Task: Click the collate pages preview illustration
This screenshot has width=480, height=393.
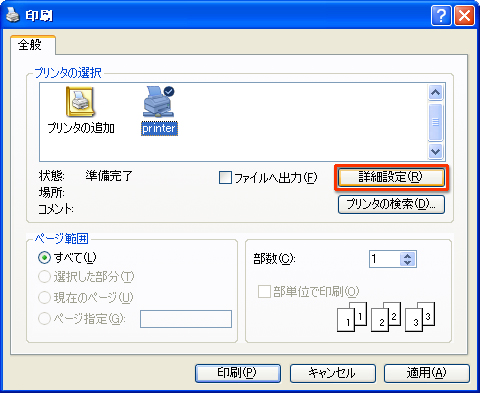Action: pyautogui.click(x=386, y=317)
